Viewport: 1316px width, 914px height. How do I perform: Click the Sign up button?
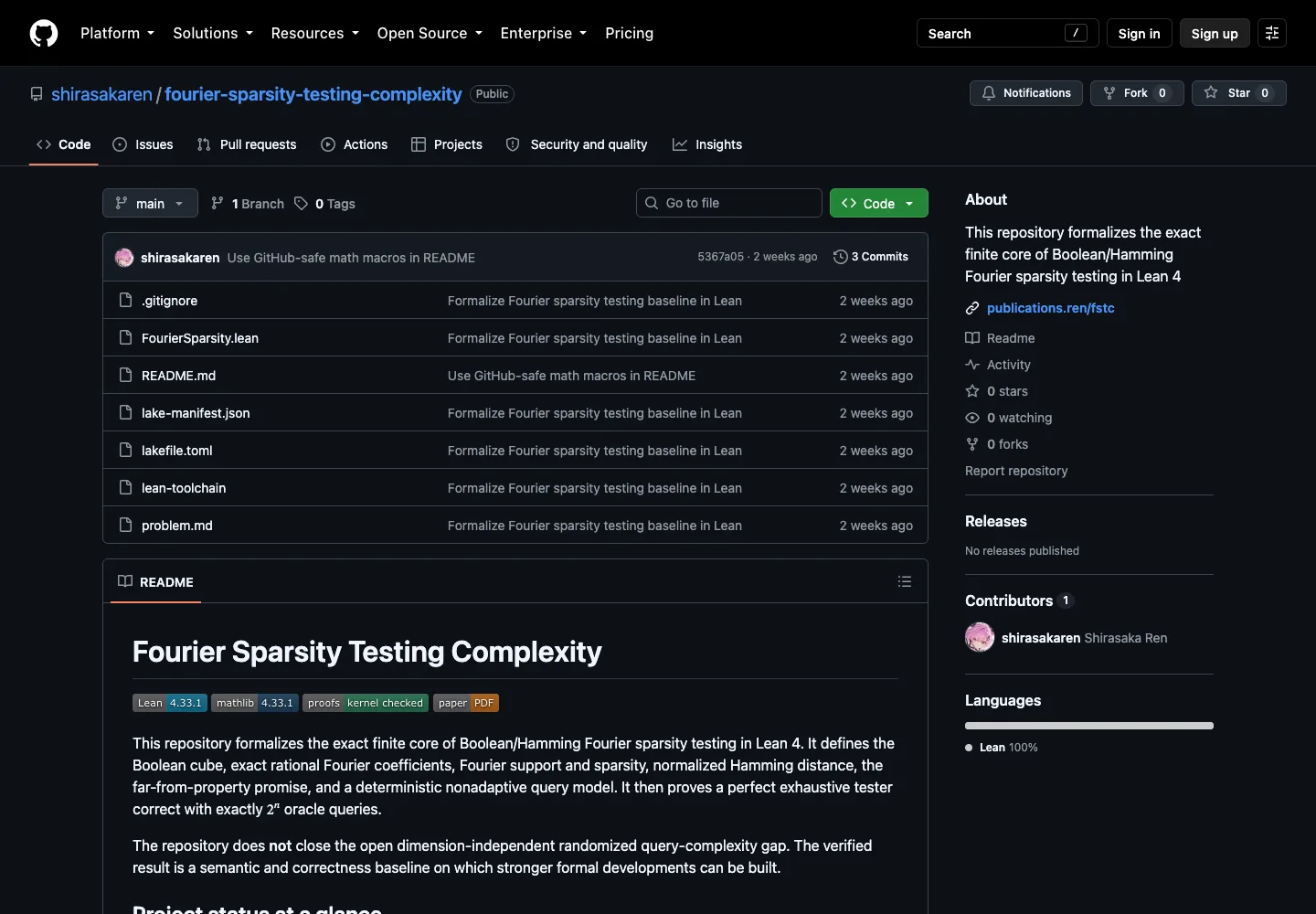[1215, 33]
